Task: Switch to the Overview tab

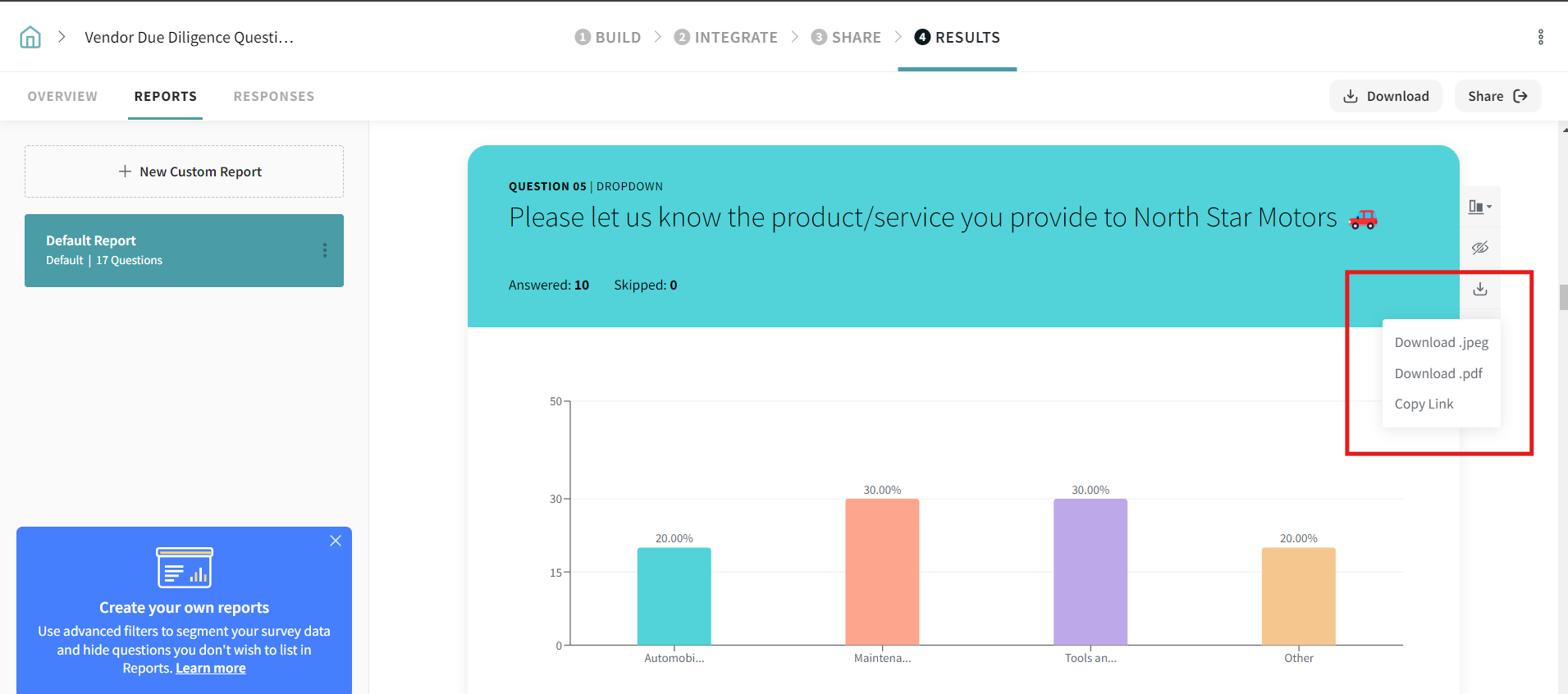Action: pyautogui.click(x=62, y=96)
